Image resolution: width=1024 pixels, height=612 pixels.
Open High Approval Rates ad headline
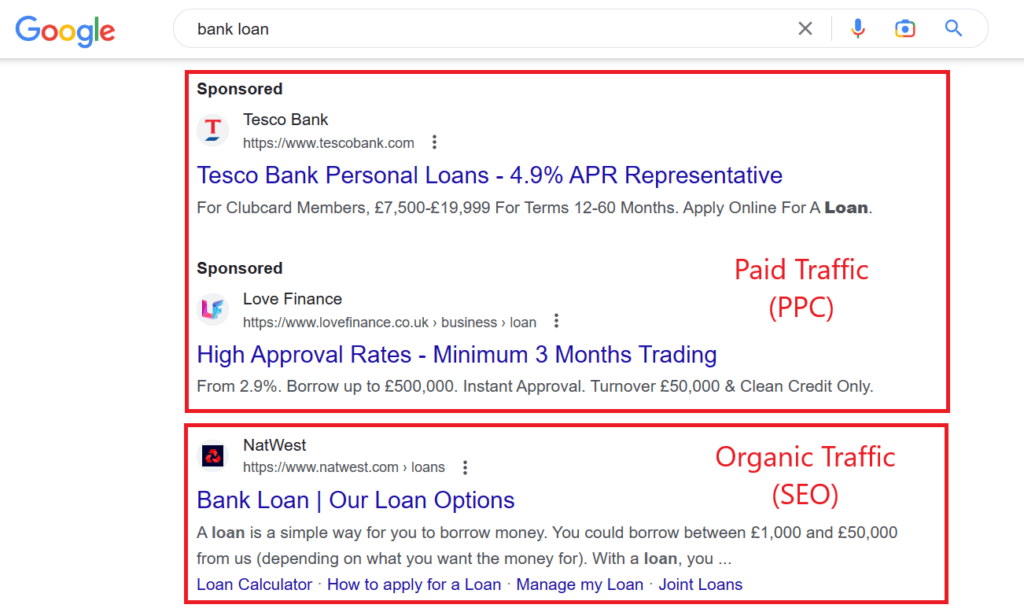[457, 355]
